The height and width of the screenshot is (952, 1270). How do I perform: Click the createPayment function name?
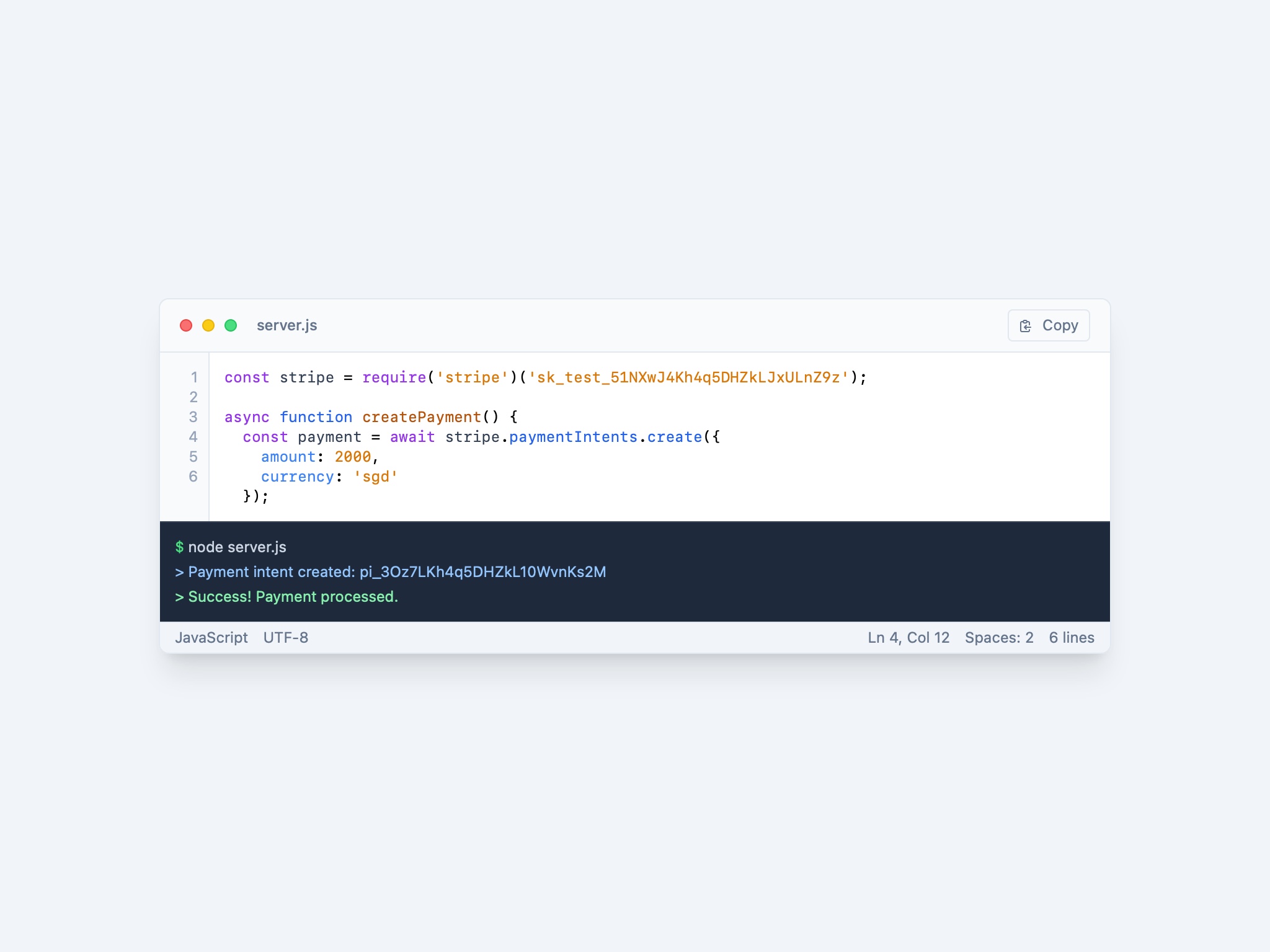click(422, 417)
